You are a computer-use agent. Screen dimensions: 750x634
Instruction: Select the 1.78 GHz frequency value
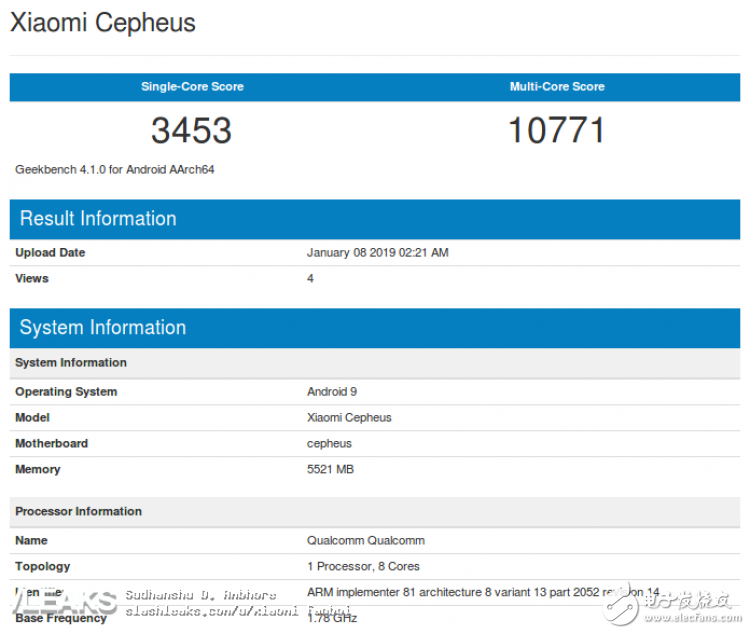pos(332,618)
